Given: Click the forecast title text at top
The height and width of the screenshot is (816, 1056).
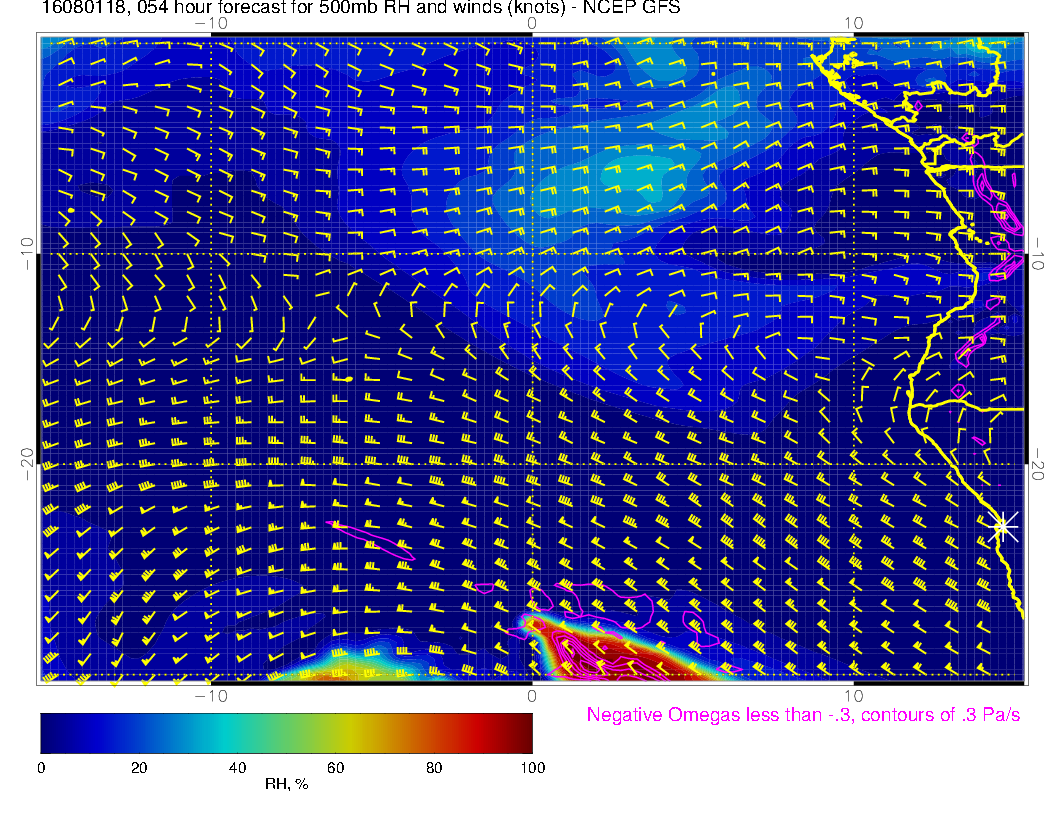Looking at the screenshot, I should click(x=361, y=7).
